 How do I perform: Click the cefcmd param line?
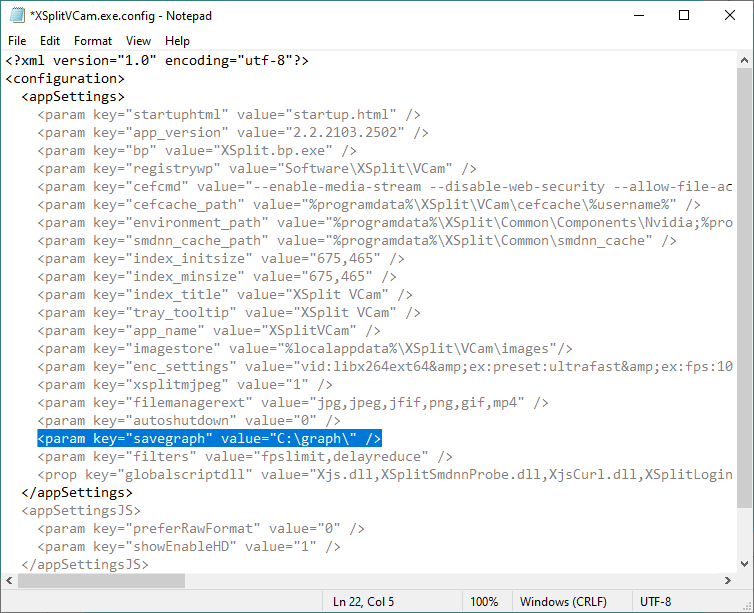pyautogui.click(x=385, y=187)
